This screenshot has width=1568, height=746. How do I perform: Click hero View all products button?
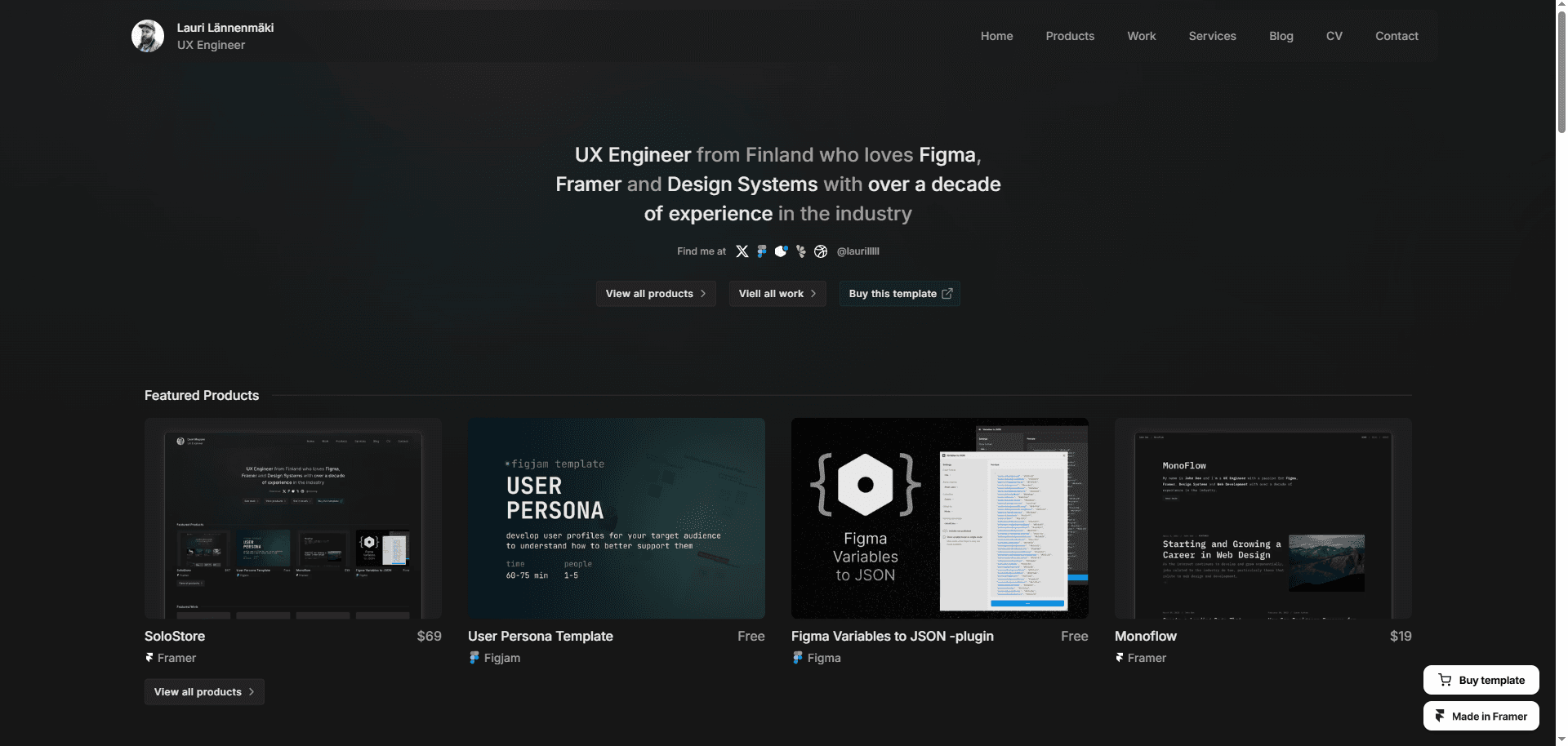click(656, 294)
